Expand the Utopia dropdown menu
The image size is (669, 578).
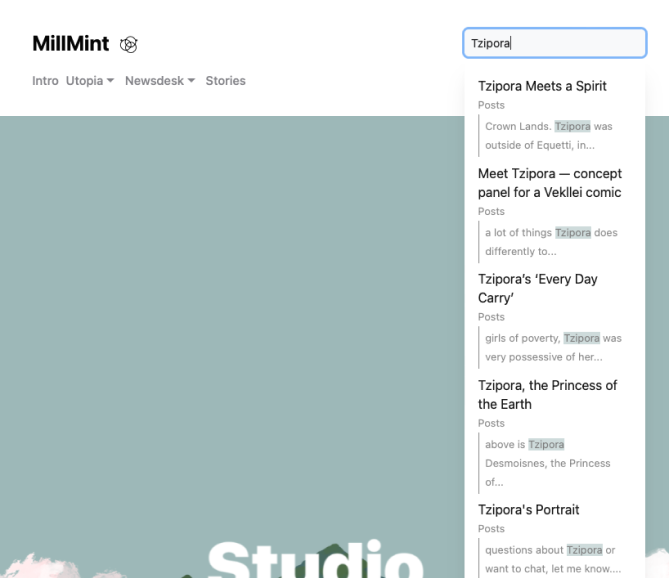[x=90, y=81]
